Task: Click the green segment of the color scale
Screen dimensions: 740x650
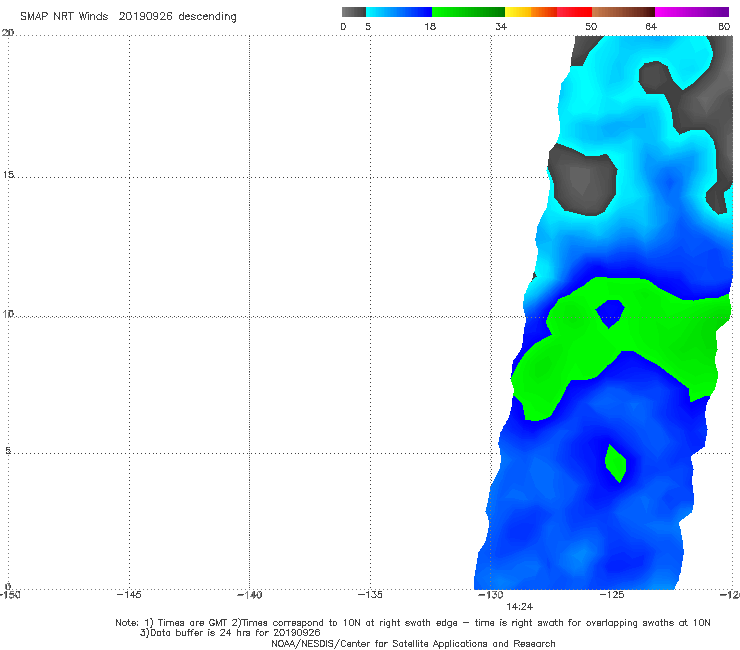Action: (x=468, y=12)
